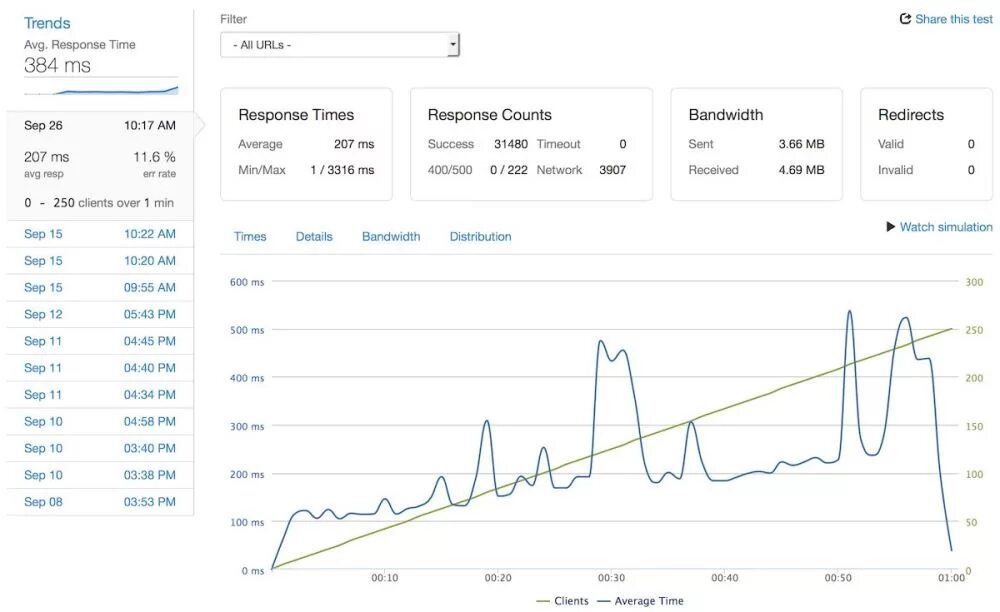1000x612 pixels.
Task: Switch to the Details tab
Action: click(x=314, y=237)
